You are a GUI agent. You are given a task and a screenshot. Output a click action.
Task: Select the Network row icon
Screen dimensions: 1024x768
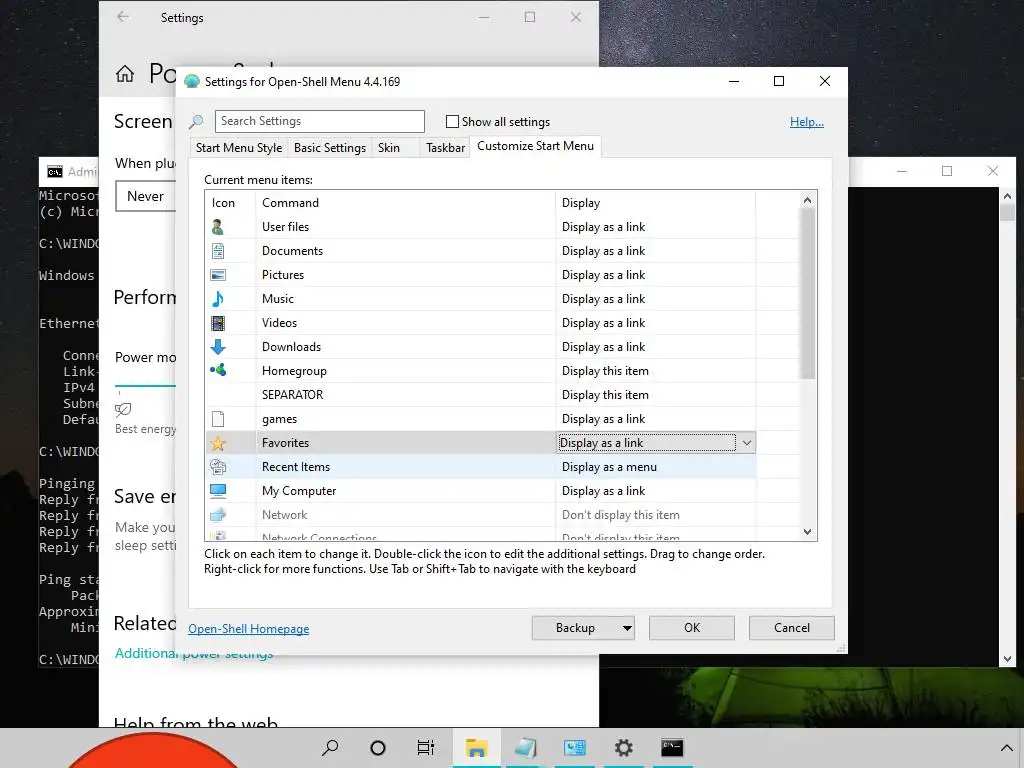pos(218,515)
